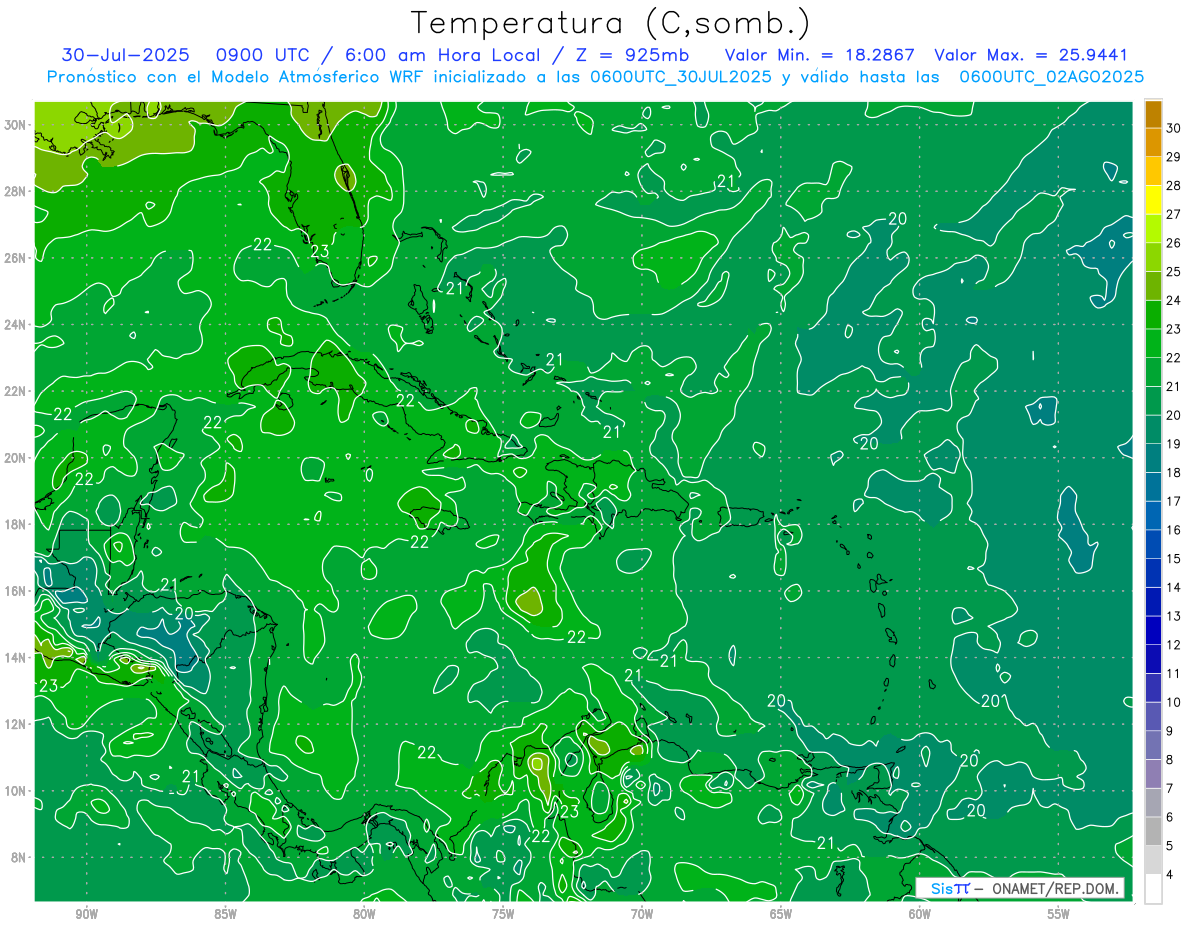This screenshot has width=1200, height=927.
Task: Click the 55W longitude axis label
Action: pyautogui.click(x=1058, y=914)
